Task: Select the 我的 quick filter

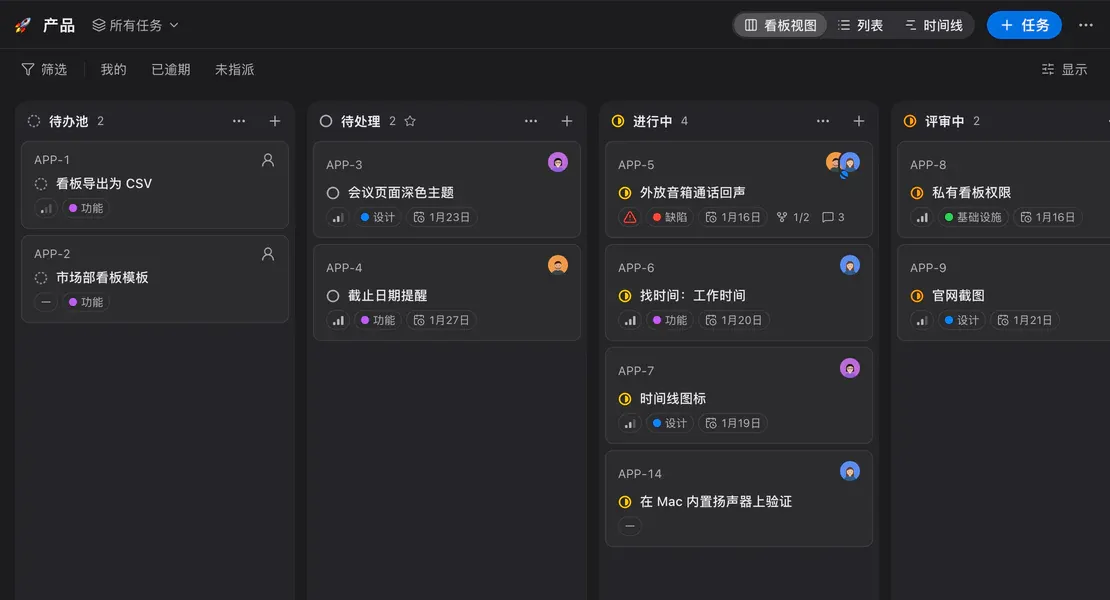Action: point(113,69)
